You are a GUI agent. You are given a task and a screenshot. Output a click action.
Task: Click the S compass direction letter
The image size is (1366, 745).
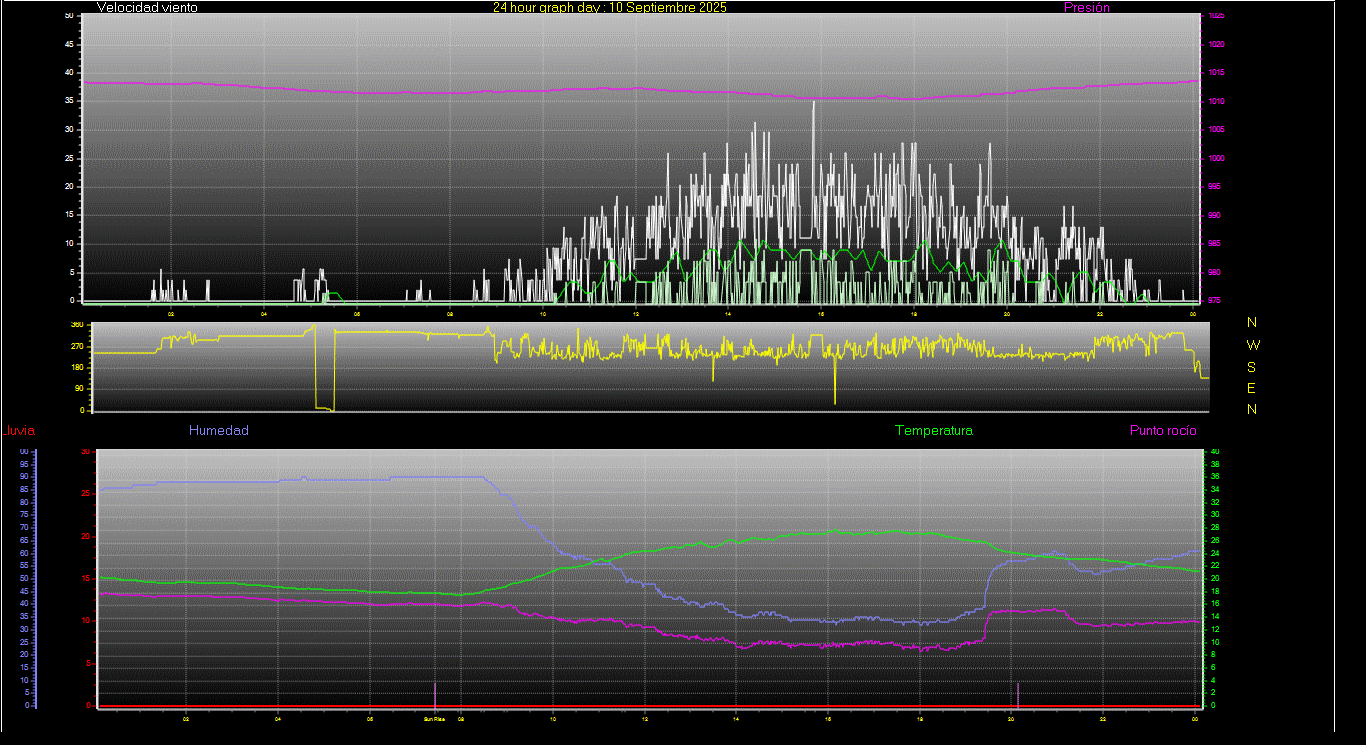click(1252, 367)
